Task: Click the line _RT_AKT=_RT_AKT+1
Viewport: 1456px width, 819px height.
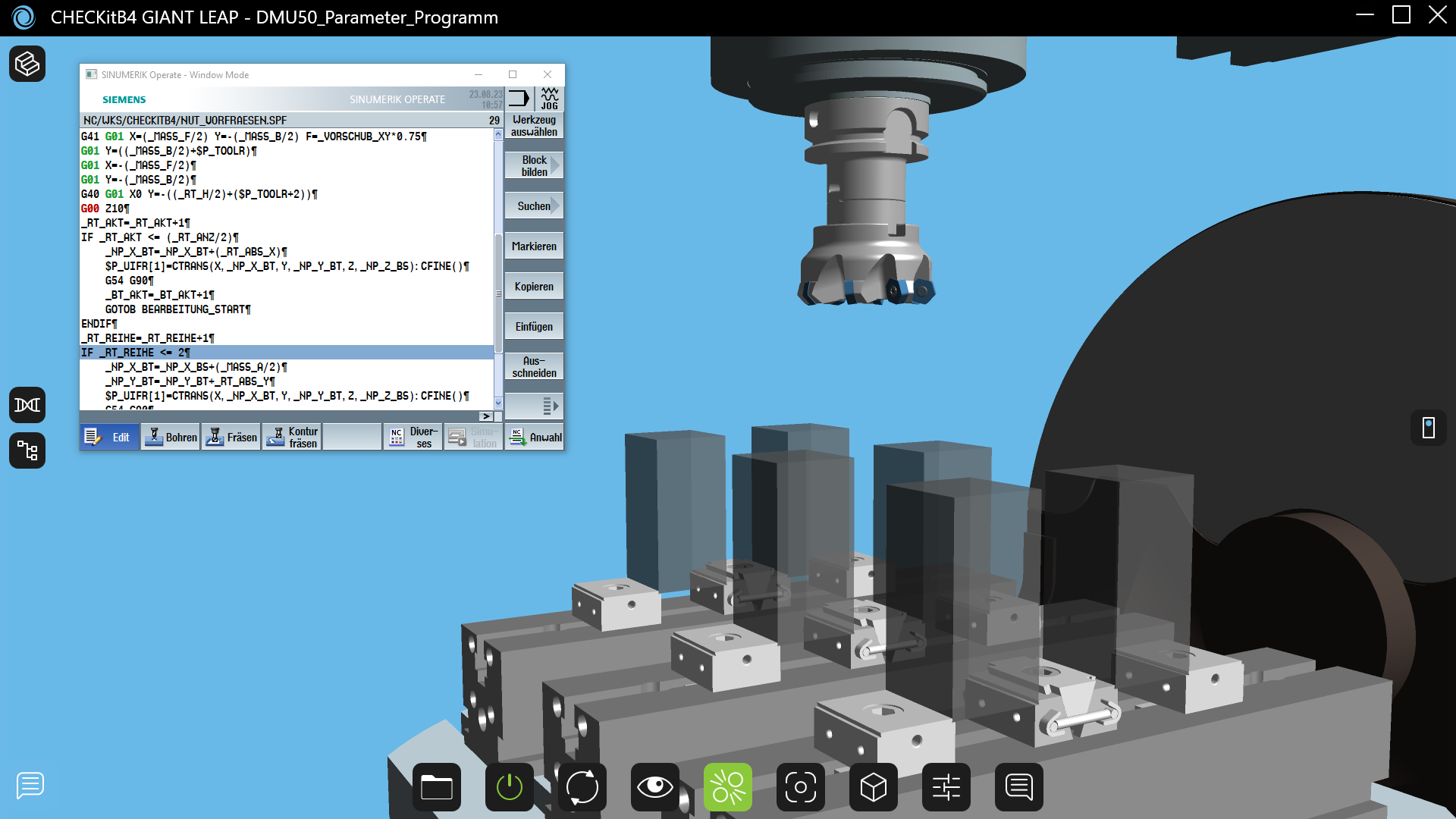Action: pos(136,223)
